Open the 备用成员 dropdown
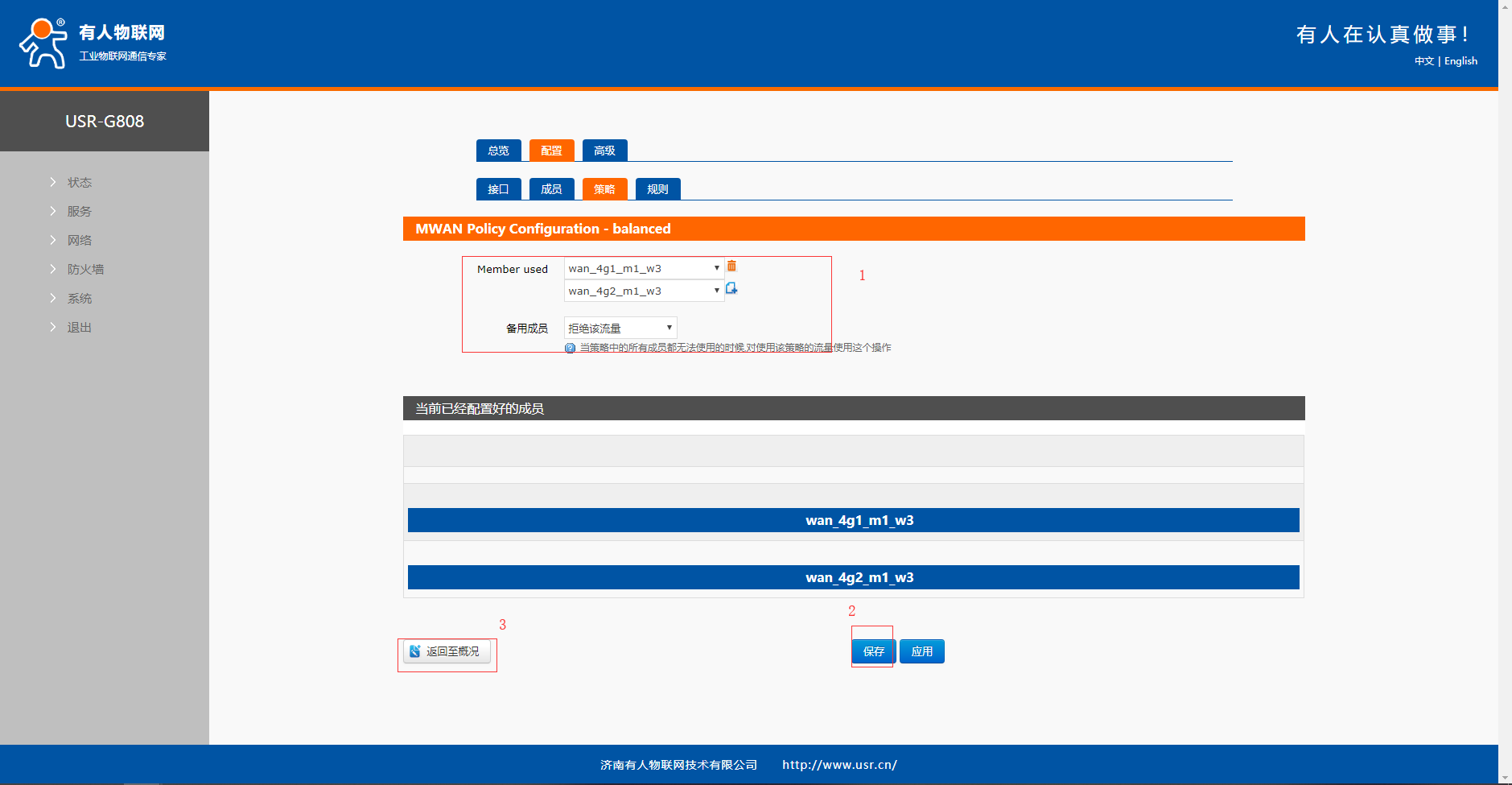Viewport: 1512px width, 785px height. click(620, 328)
